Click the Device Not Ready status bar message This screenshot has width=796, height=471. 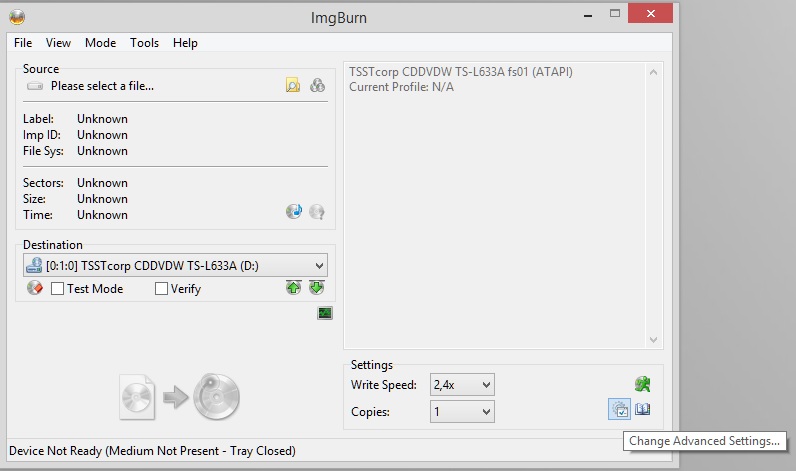pos(152,451)
